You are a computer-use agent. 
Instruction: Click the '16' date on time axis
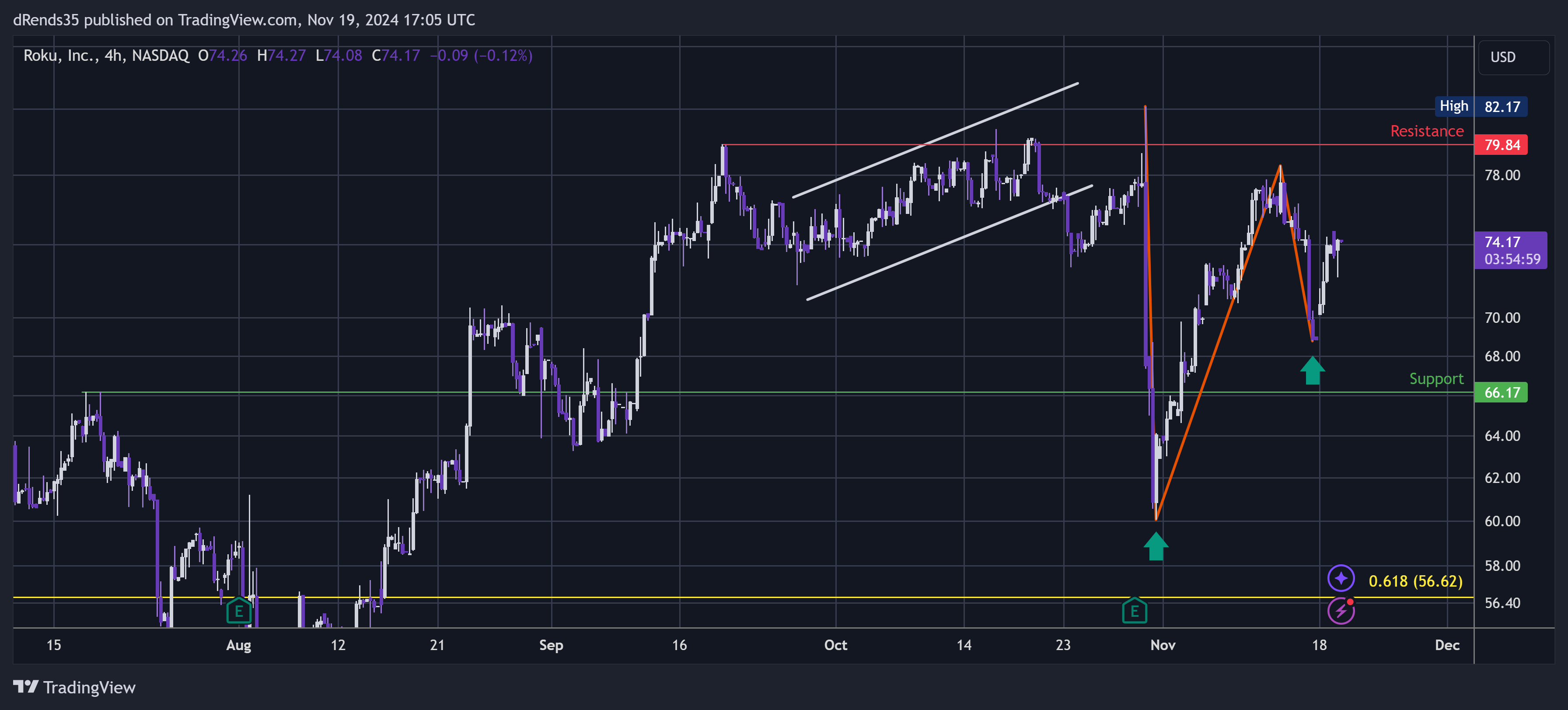679,645
